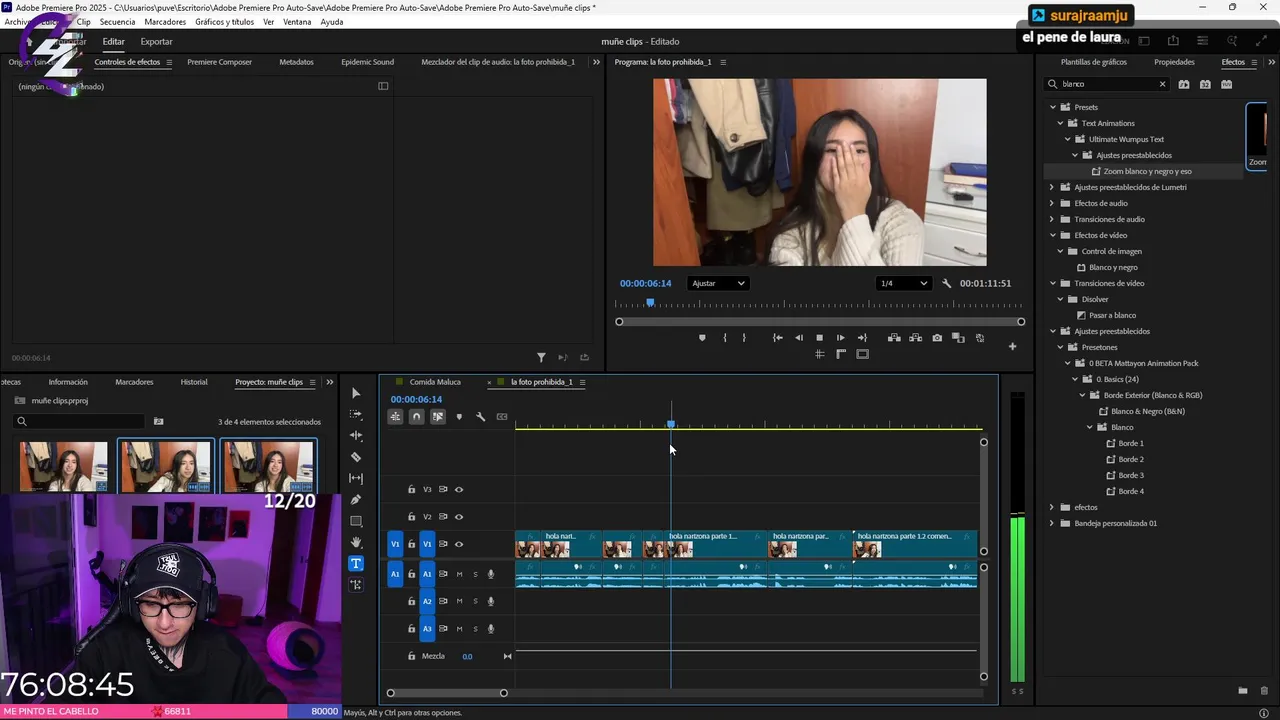Go to Out point in Program monitor
This screenshot has height=720, width=1280.
(862, 338)
